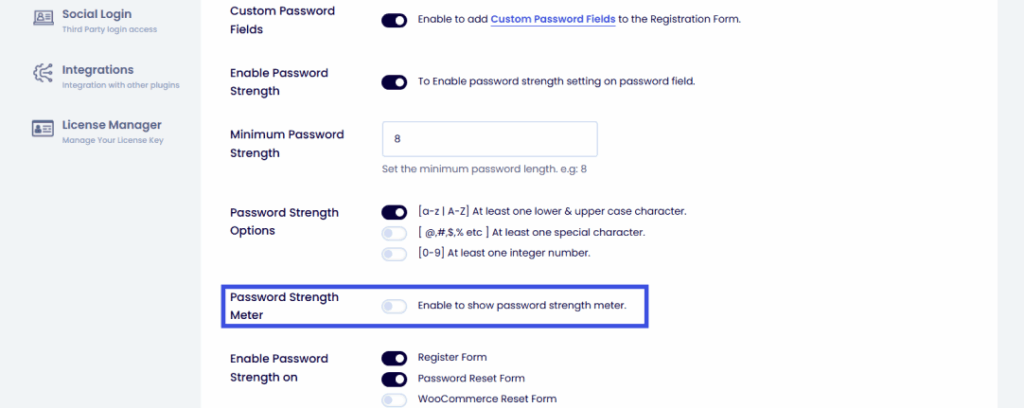Click the Password Strength Meter label
This screenshot has width=1024, height=408.
pyautogui.click(x=284, y=306)
